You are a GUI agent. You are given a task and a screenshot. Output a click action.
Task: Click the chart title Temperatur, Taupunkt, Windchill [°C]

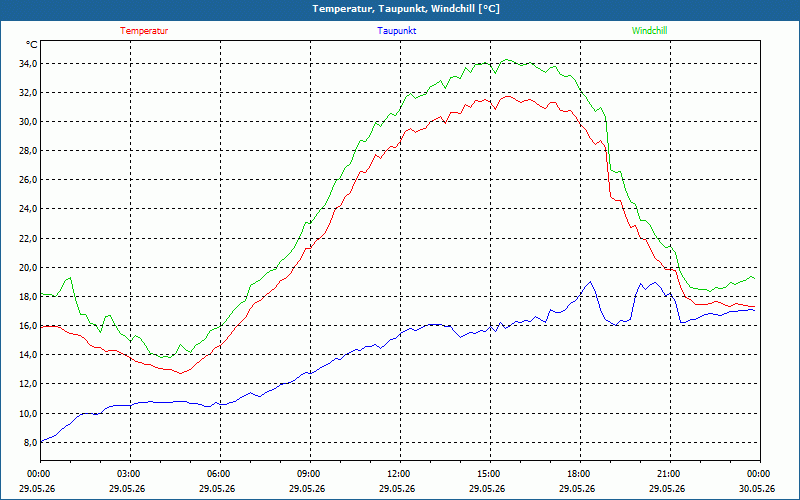click(x=406, y=9)
